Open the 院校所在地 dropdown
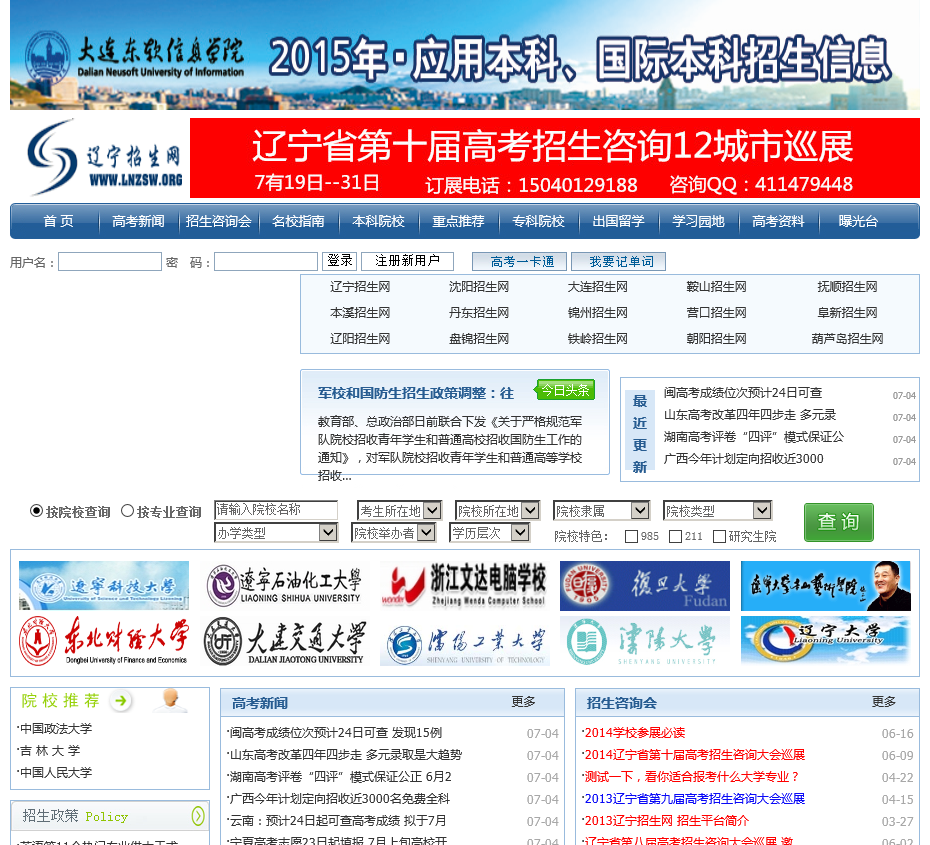 point(497,510)
